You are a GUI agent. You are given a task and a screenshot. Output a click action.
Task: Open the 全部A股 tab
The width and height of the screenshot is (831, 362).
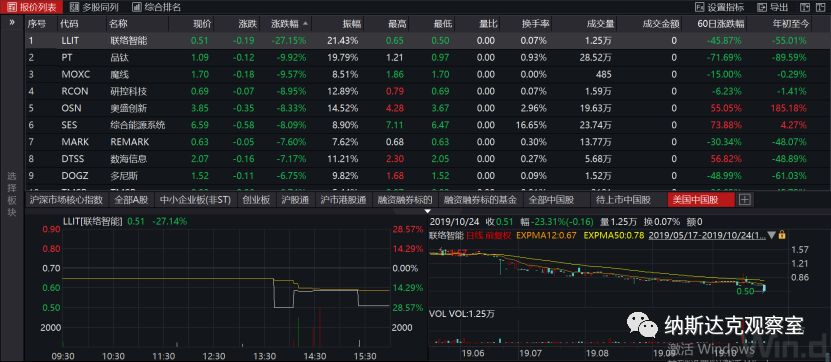tap(131, 200)
